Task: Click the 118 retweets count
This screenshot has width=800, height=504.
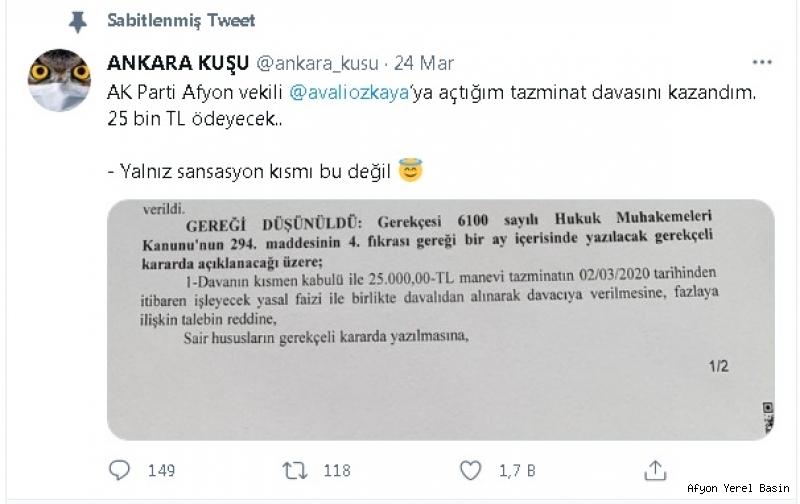Action: tap(337, 470)
